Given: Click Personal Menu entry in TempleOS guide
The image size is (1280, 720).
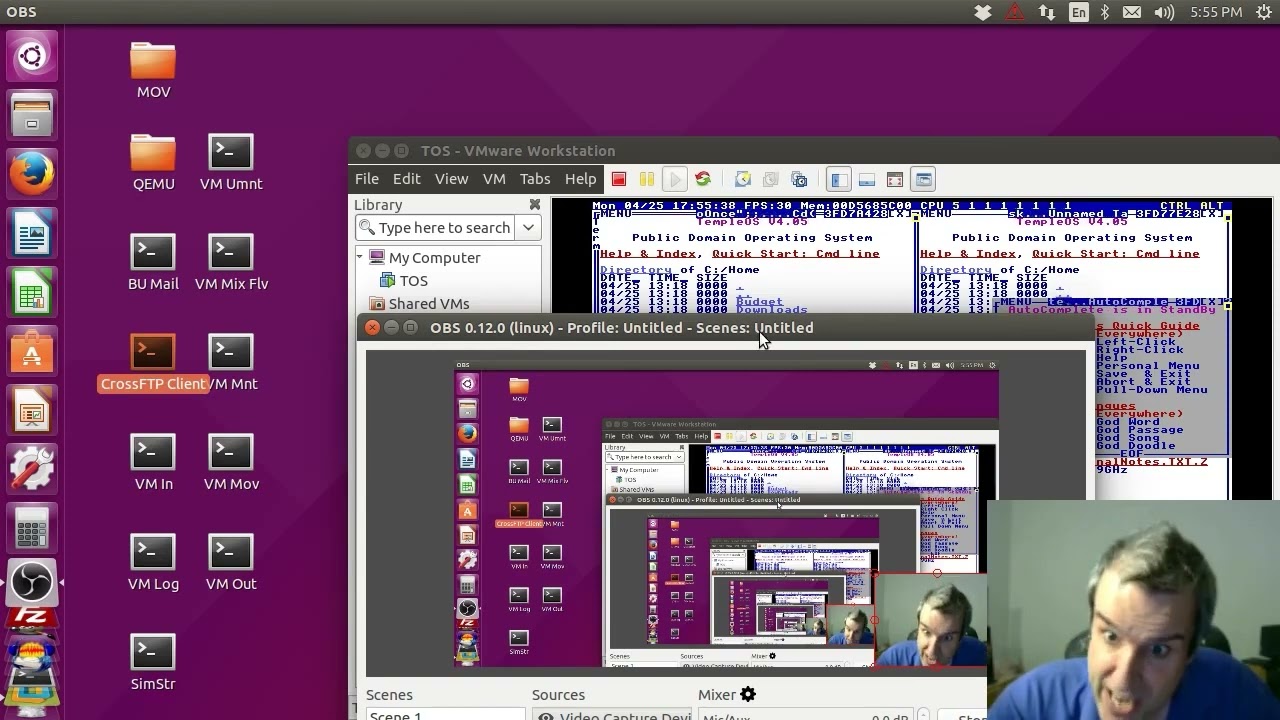Looking at the screenshot, I should tap(1147, 365).
